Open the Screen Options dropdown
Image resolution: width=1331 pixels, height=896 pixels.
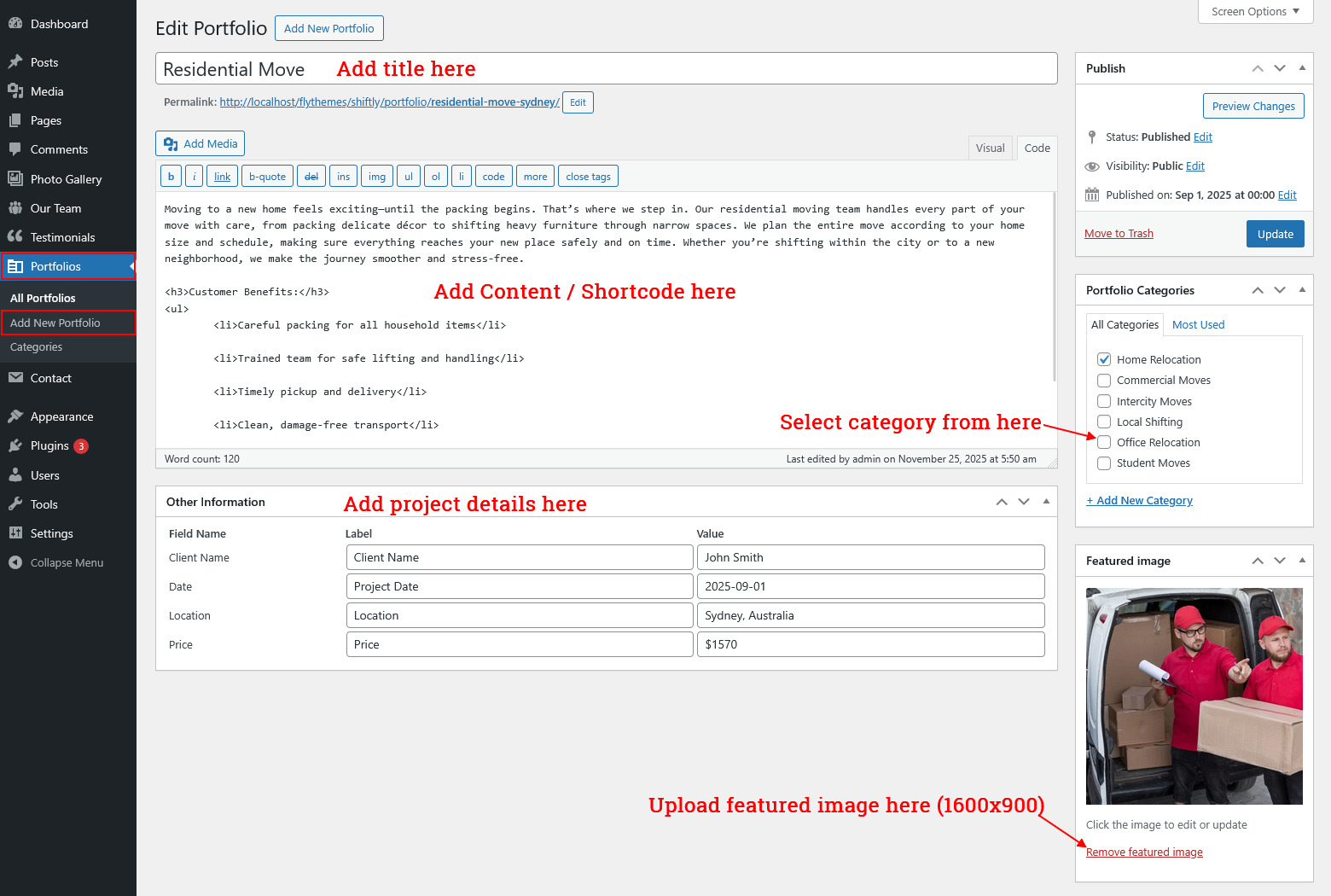click(x=1255, y=11)
